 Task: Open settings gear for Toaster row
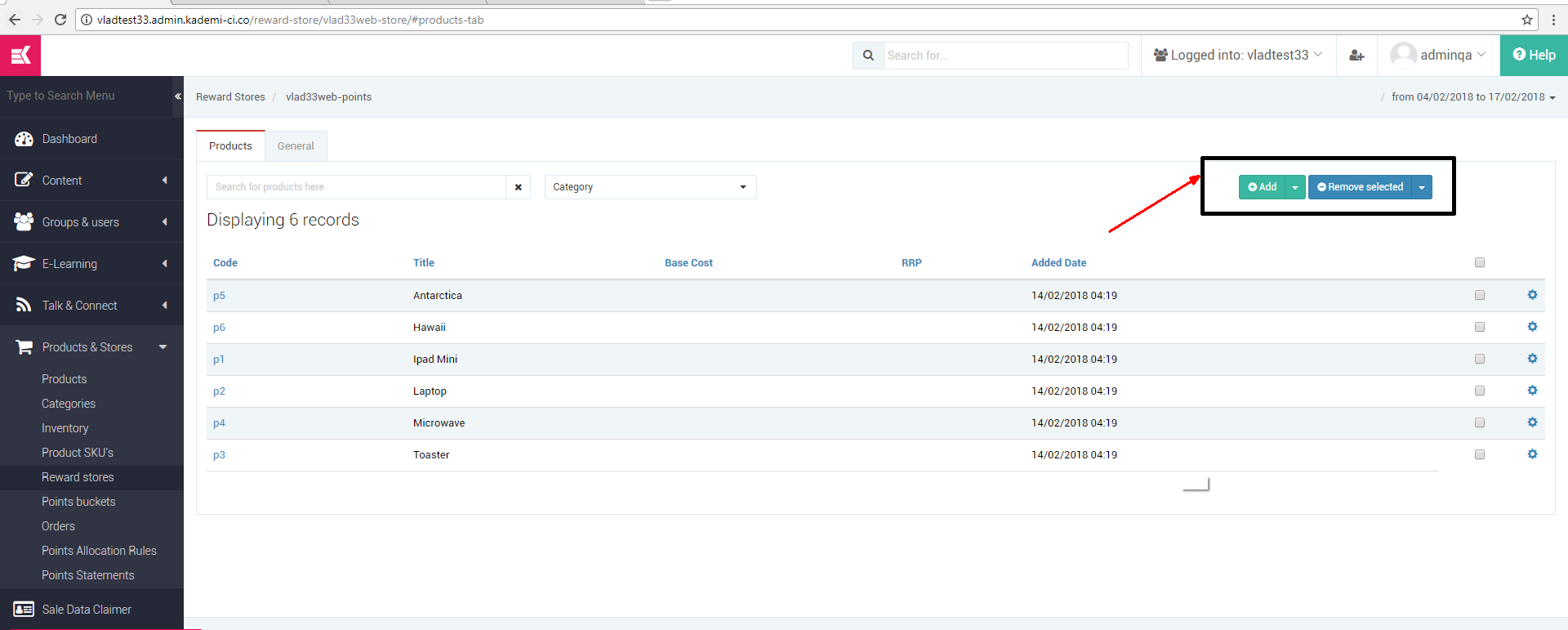click(1532, 454)
